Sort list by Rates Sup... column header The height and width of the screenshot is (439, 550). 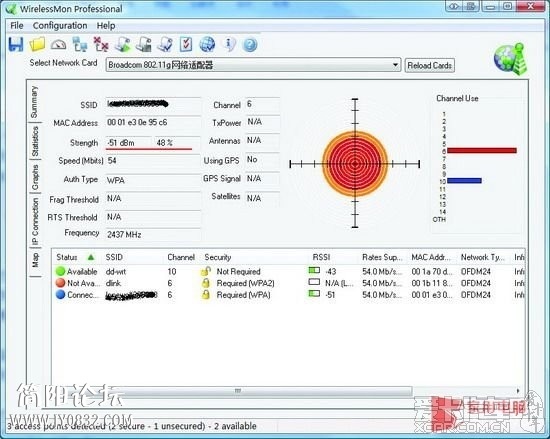(x=382, y=257)
